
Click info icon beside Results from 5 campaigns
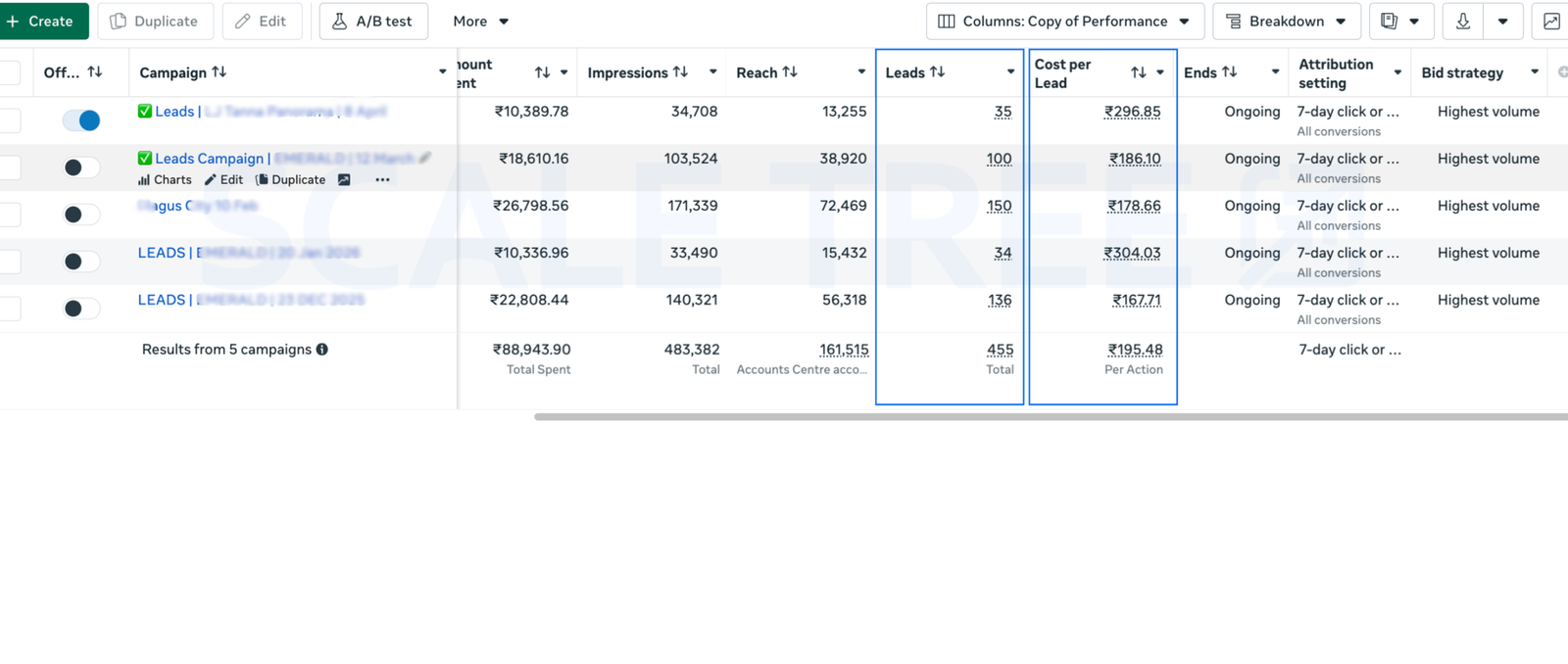coord(322,350)
